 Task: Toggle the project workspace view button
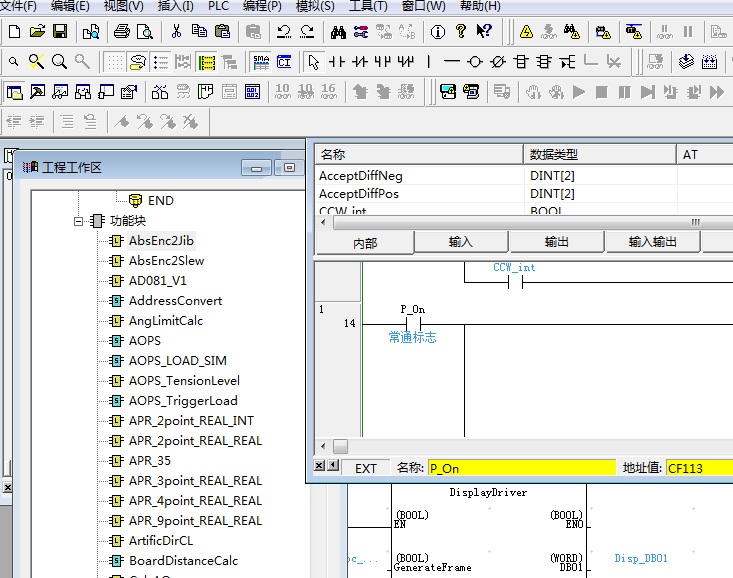[15, 92]
